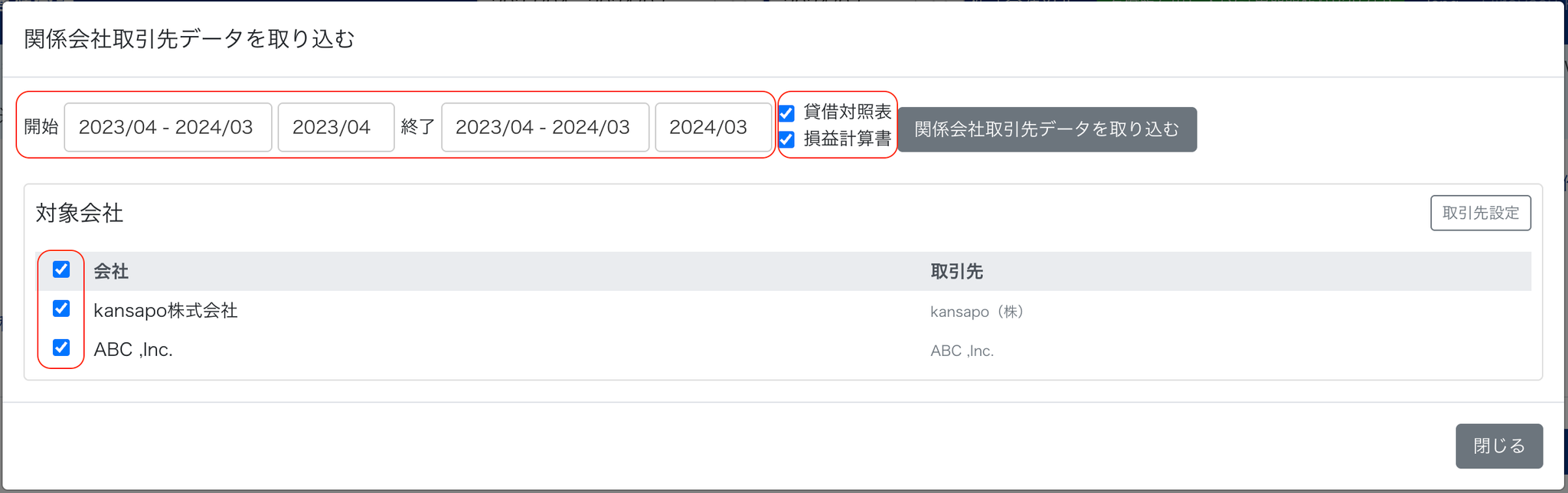1568x493 pixels.
Task: Deselect the ABC ,Inc. row checkbox
Action: tap(61, 348)
